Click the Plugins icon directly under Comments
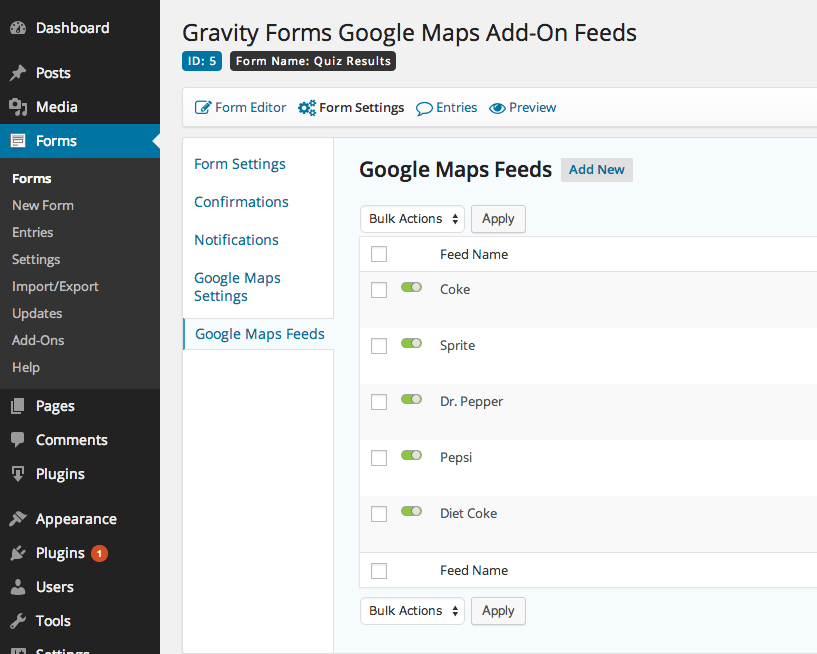Image resolution: width=817 pixels, height=654 pixels. pyautogui.click(x=18, y=474)
